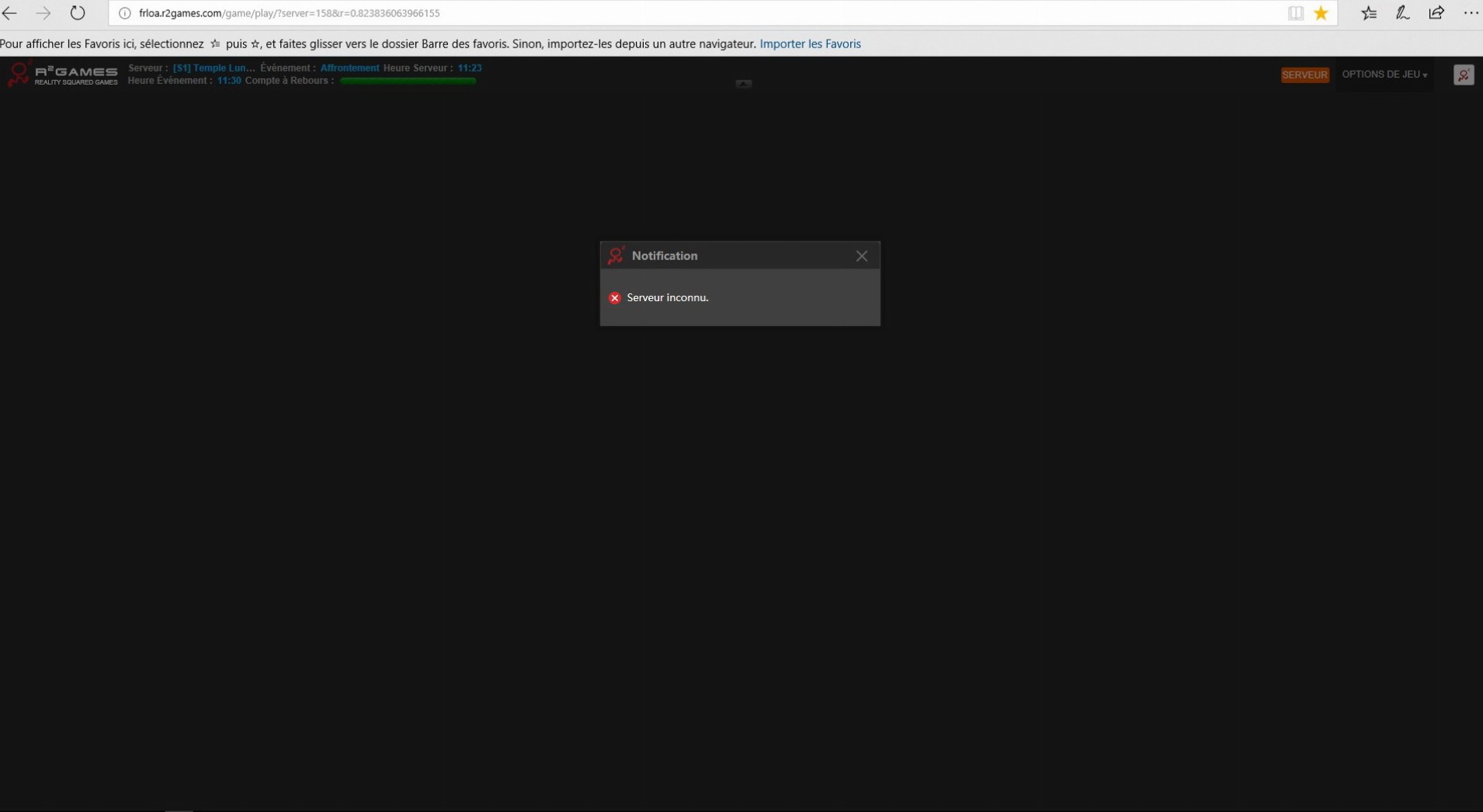Viewport: 1483px width, 812px height.
Task: Open the web notes pen icon
Action: [1402, 13]
